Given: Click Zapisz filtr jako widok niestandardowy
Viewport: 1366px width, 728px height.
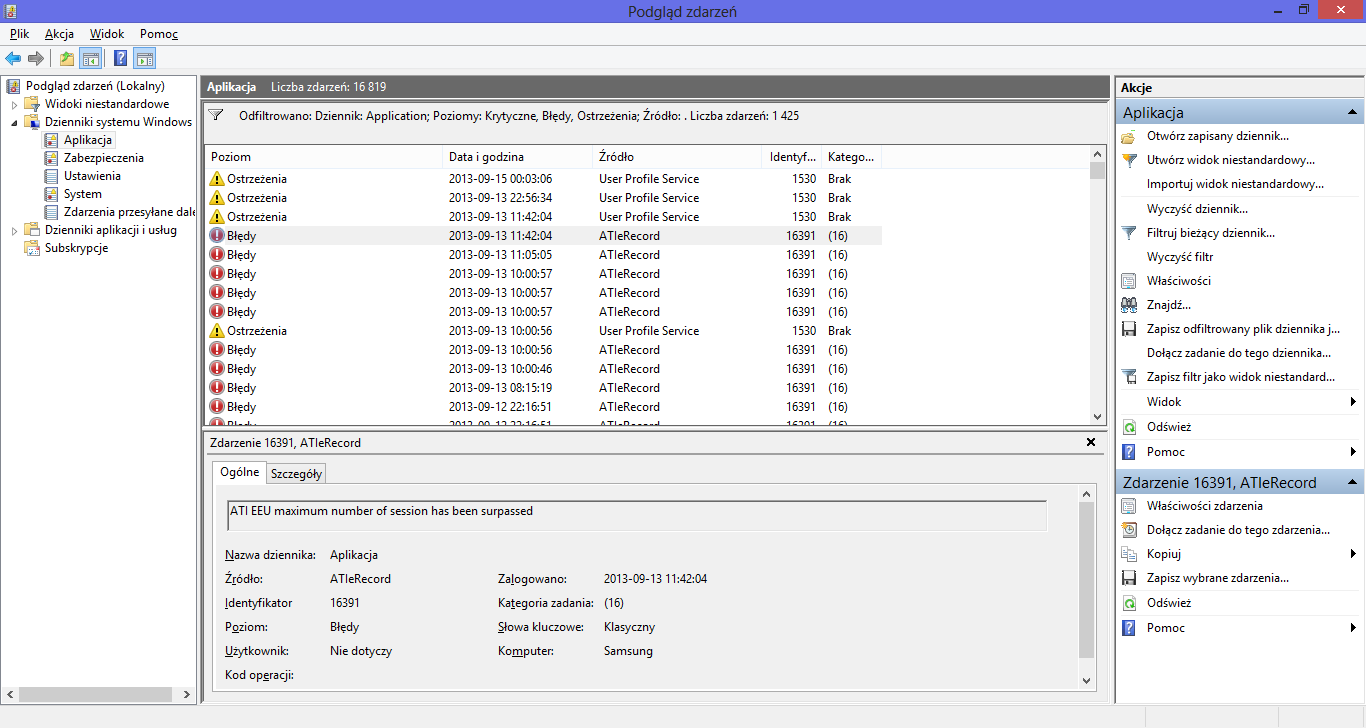Looking at the screenshot, I should 1241,377.
